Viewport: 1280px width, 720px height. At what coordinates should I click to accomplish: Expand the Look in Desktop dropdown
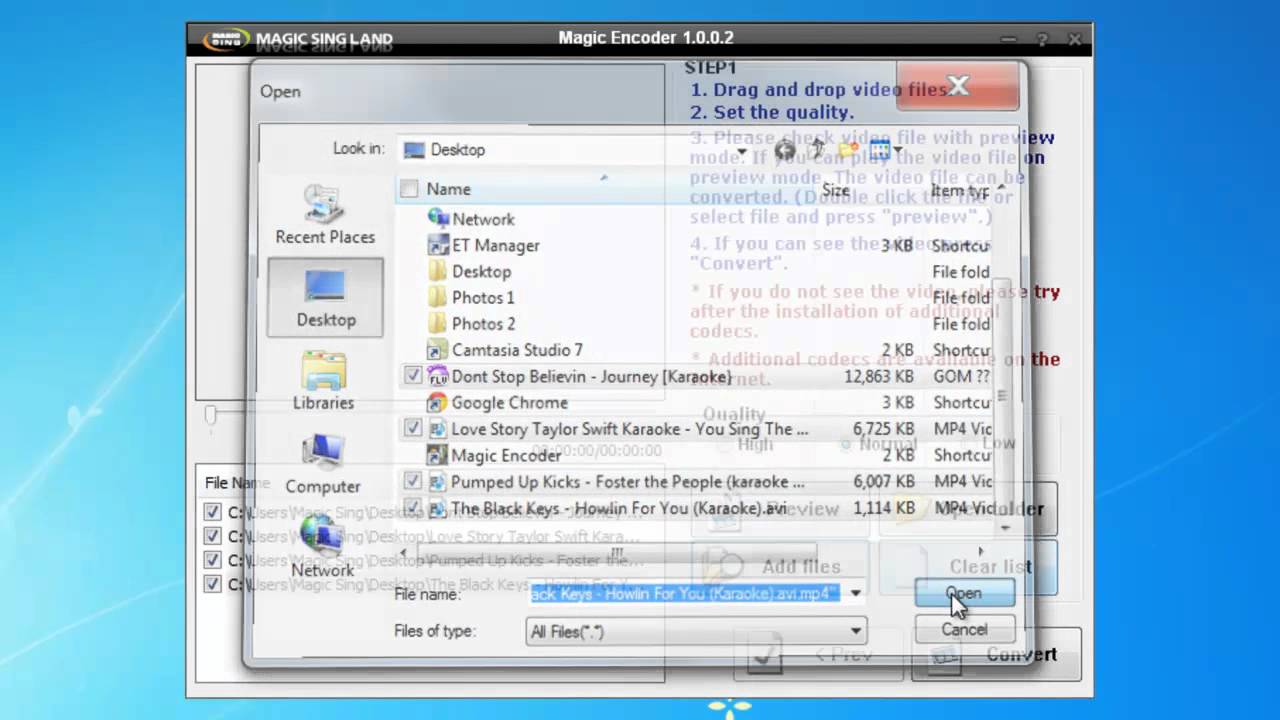(741, 151)
